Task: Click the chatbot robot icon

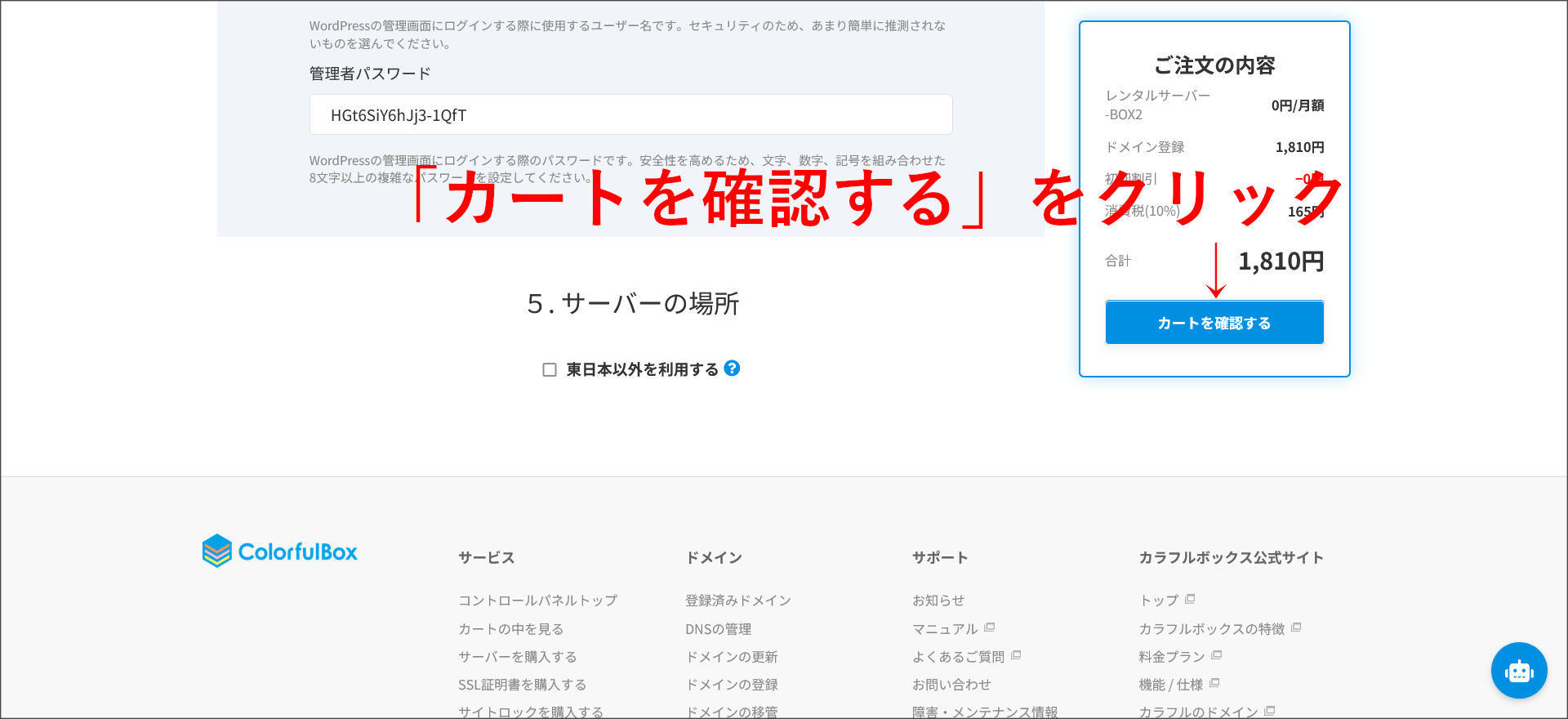Action: (x=1519, y=671)
